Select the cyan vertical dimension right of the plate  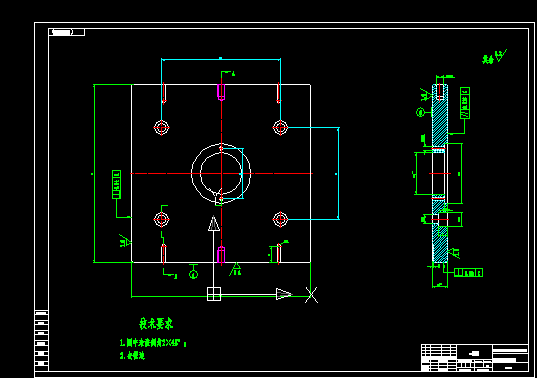[x=338, y=174]
